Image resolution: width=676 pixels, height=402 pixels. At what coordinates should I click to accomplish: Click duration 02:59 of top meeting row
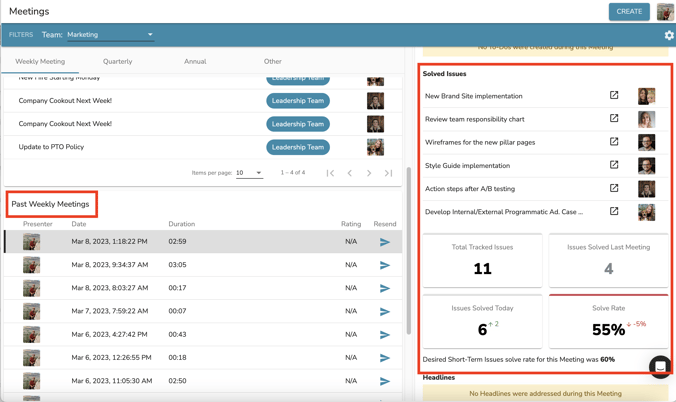tap(177, 242)
